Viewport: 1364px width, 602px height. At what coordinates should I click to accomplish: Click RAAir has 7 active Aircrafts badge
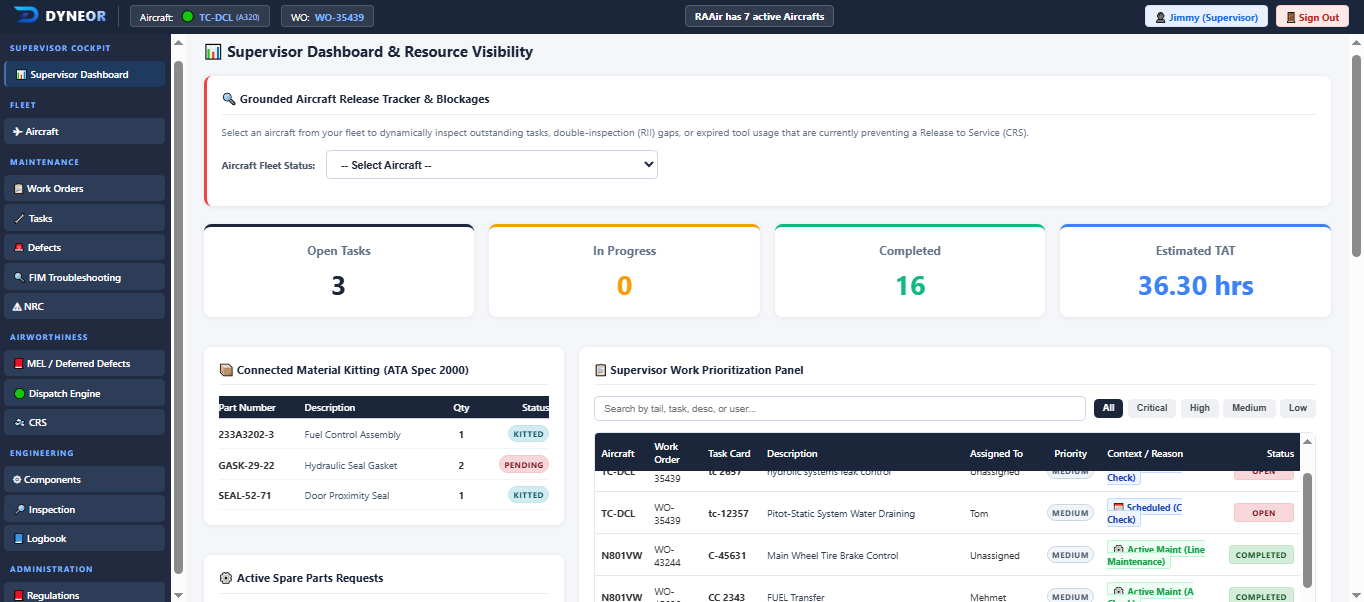(x=759, y=17)
